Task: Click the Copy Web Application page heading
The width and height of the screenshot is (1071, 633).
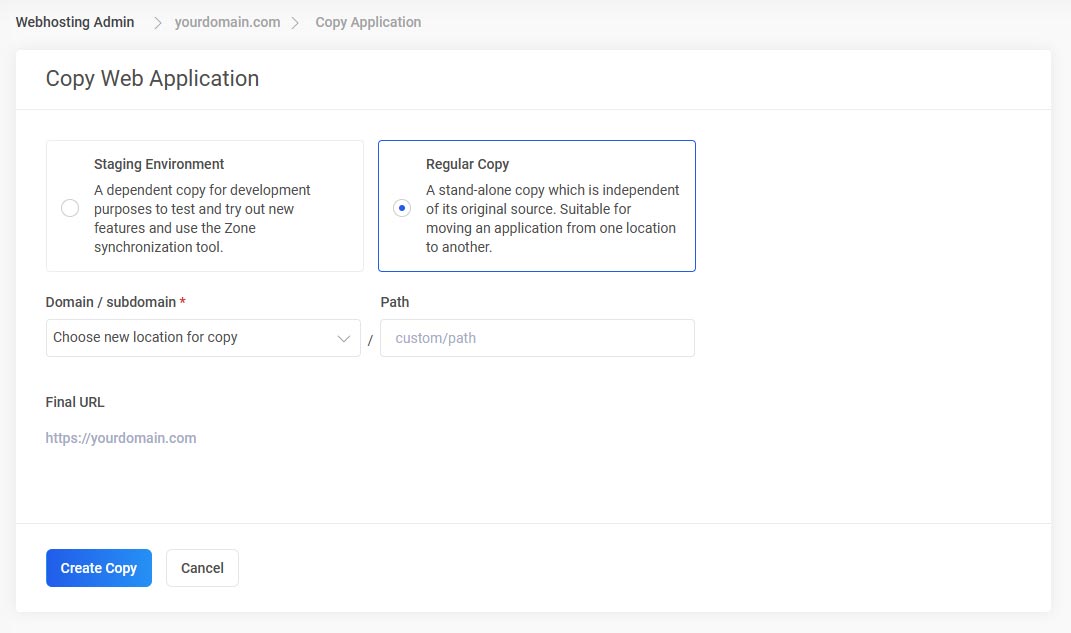Action: tap(151, 78)
